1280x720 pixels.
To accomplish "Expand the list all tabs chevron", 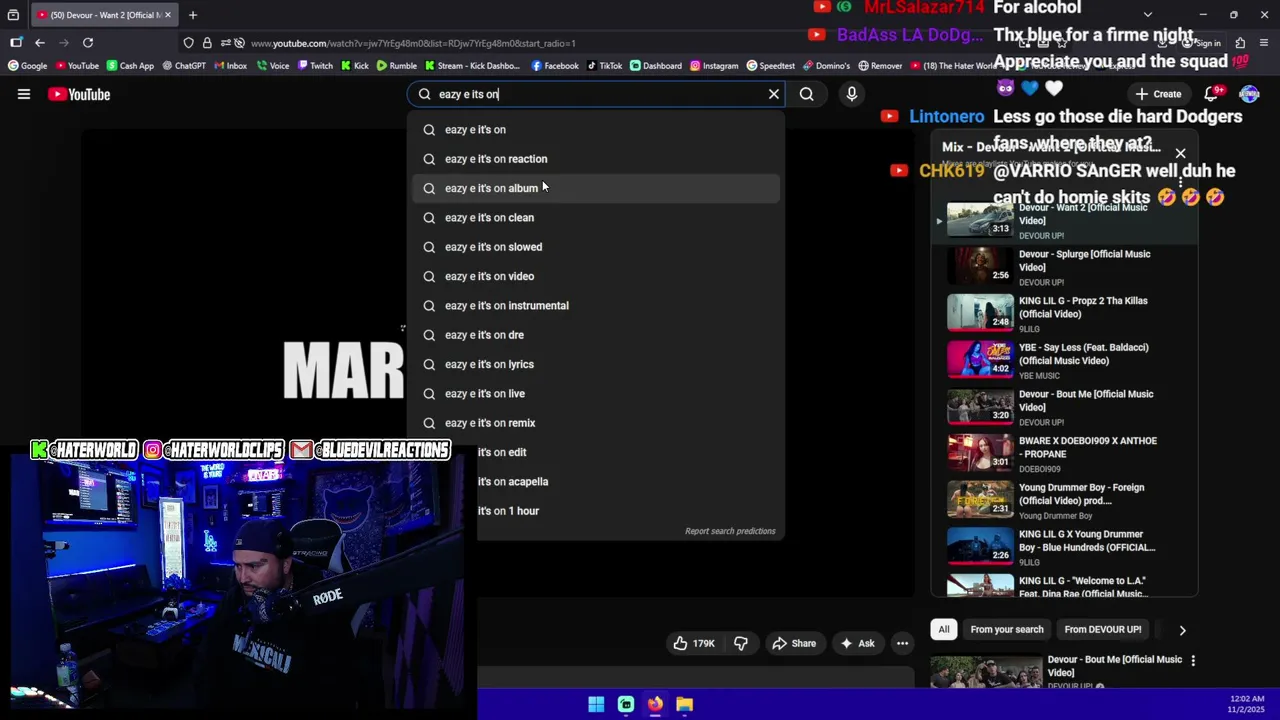I will [x=1147, y=15].
